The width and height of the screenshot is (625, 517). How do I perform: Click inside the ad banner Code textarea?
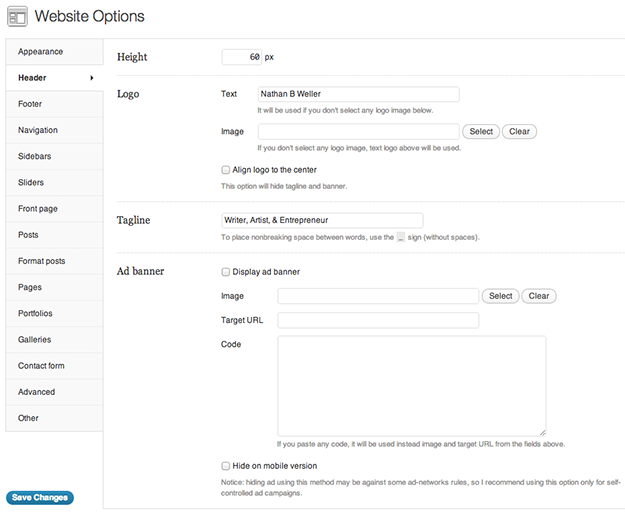point(411,385)
